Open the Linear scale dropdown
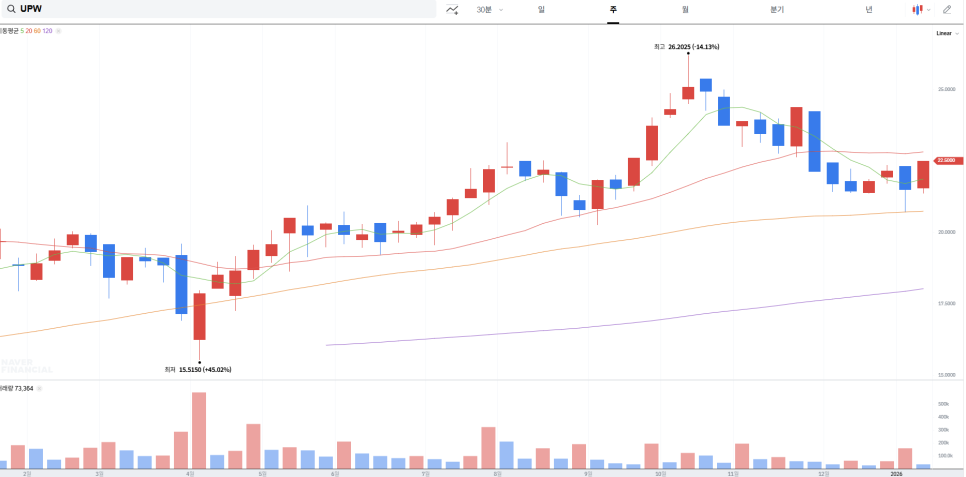 coord(944,33)
